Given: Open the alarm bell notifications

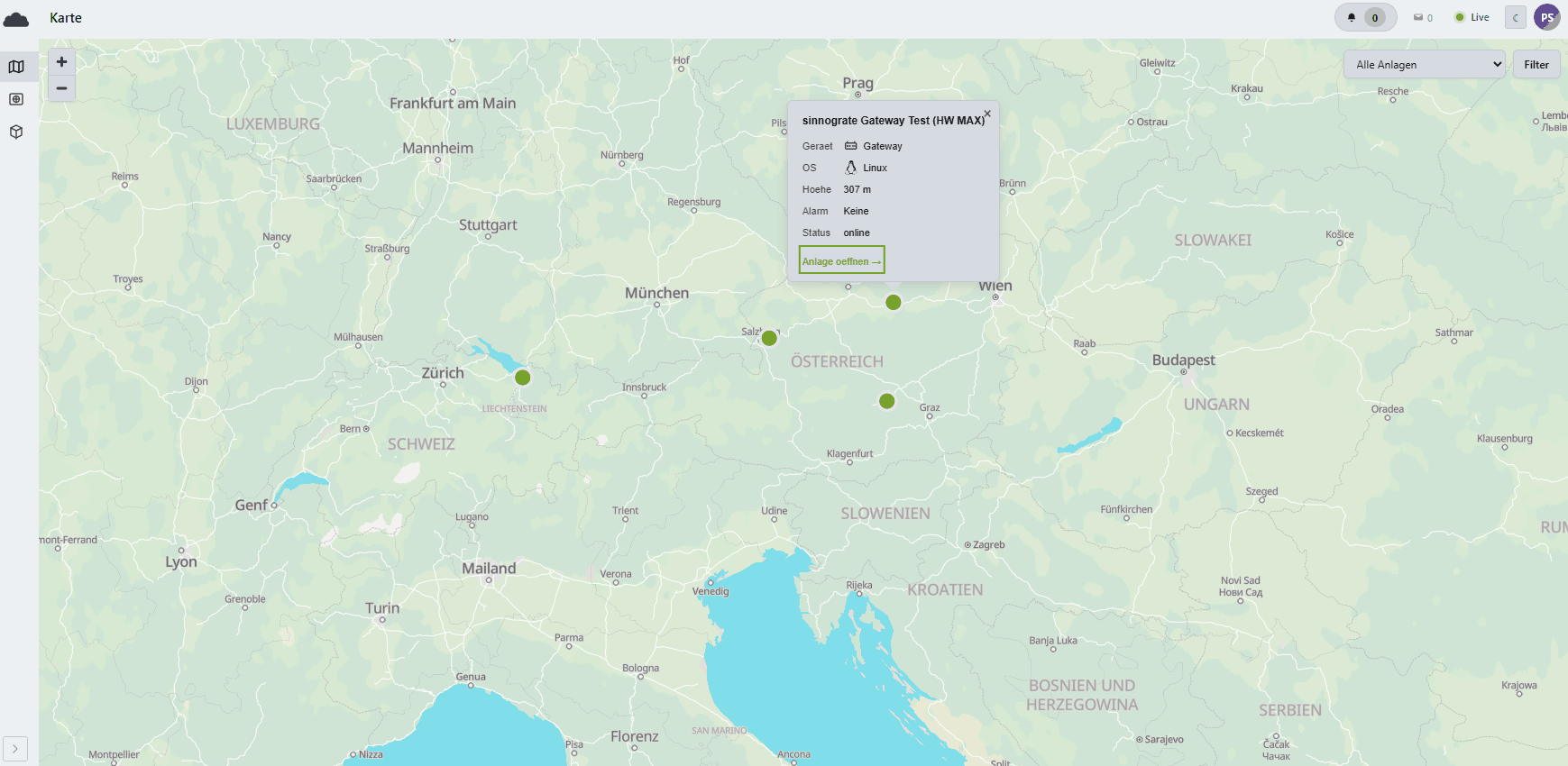Looking at the screenshot, I should (x=1365, y=17).
